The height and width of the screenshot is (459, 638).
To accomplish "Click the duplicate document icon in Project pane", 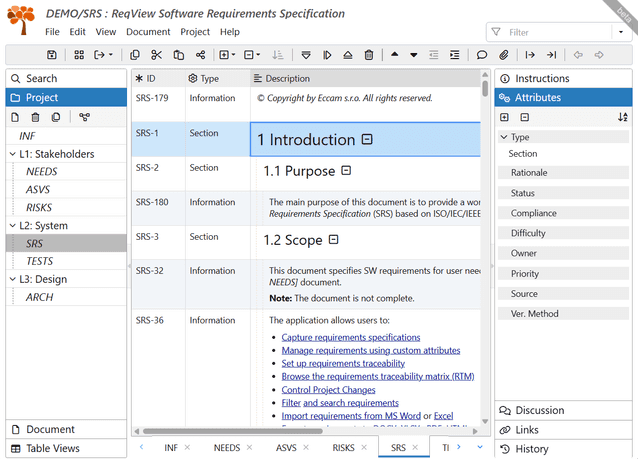I will coord(56,117).
